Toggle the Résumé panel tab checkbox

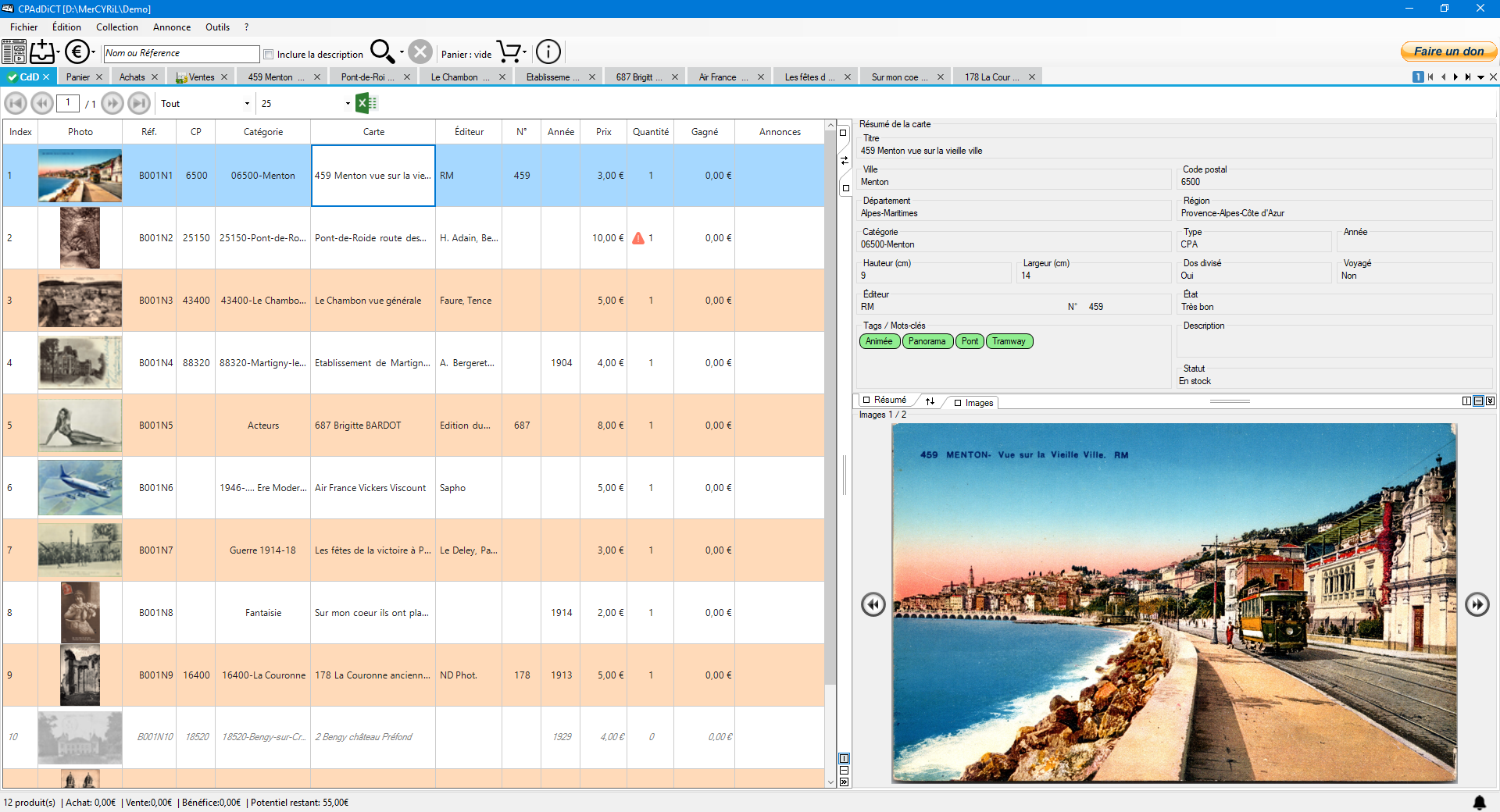pos(866,400)
